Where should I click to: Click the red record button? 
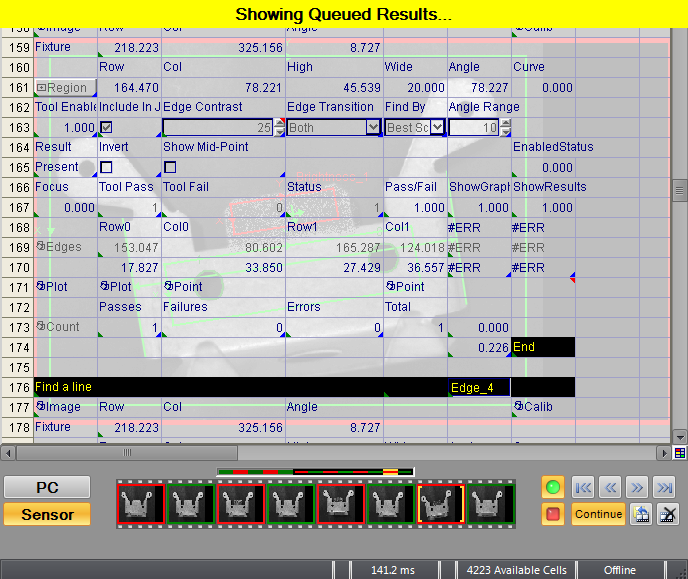[553, 514]
